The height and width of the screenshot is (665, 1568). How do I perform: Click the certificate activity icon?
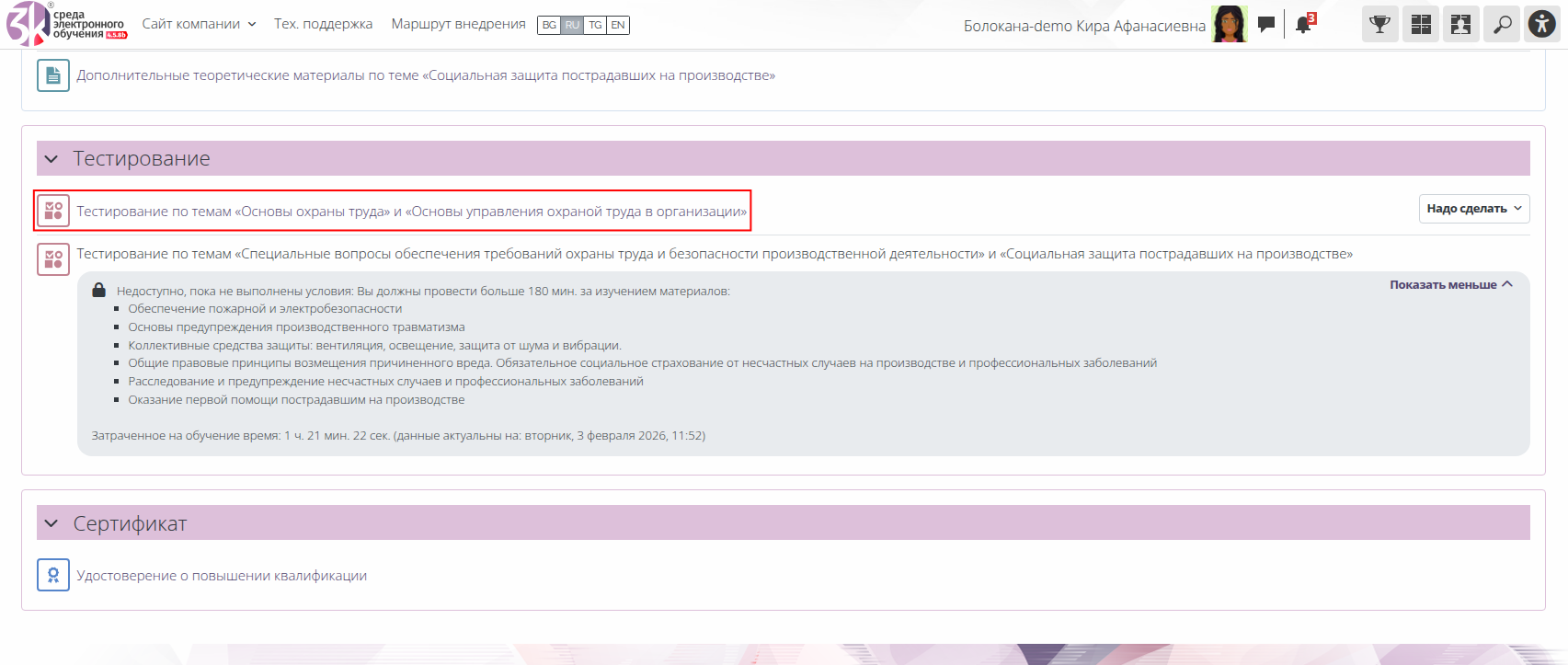pos(53,575)
